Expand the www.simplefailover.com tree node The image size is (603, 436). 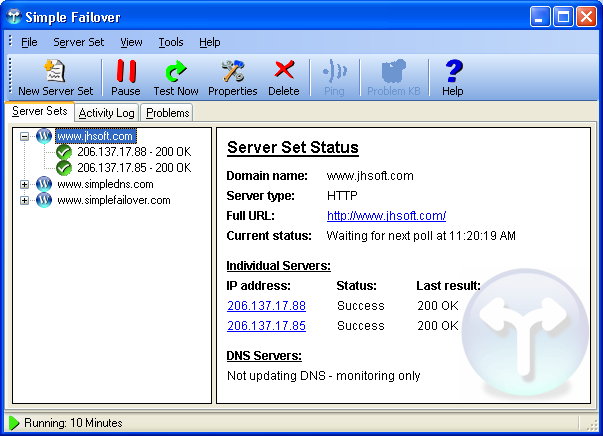25,200
